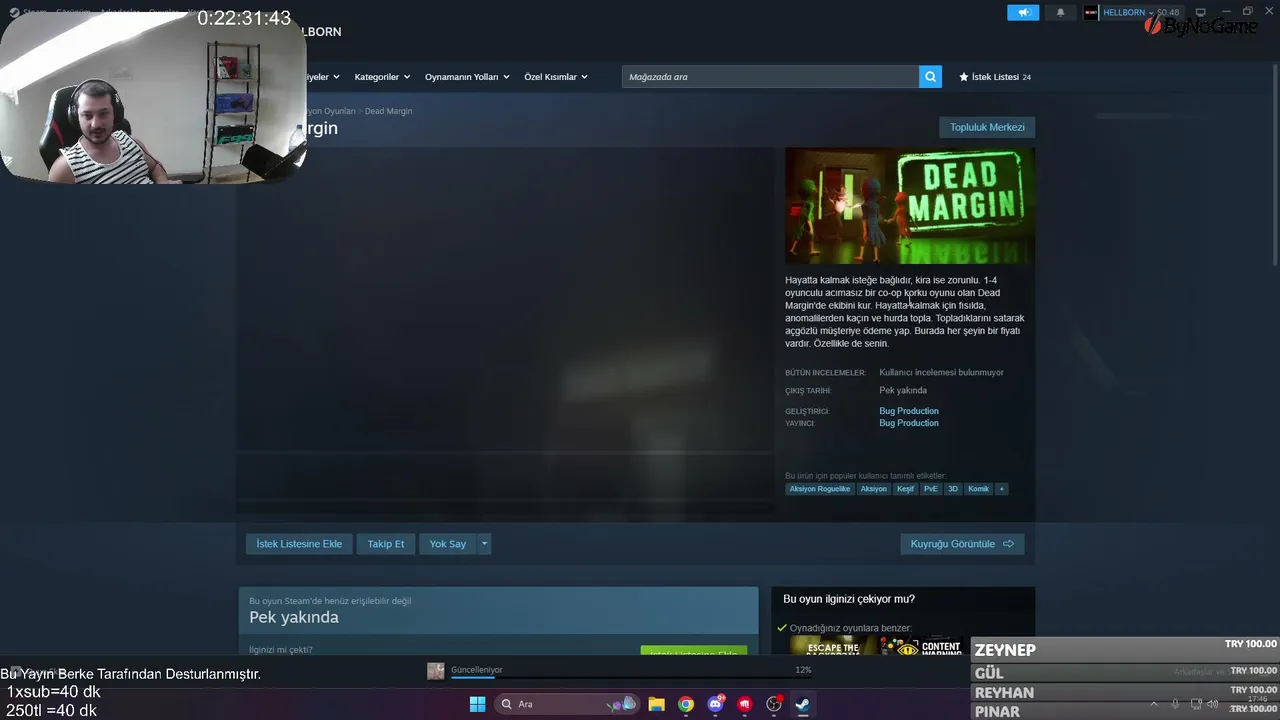The image size is (1280, 720).
Task: Open File Explorer from the taskbar
Action: pyautogui.click(x=657, y=704)
